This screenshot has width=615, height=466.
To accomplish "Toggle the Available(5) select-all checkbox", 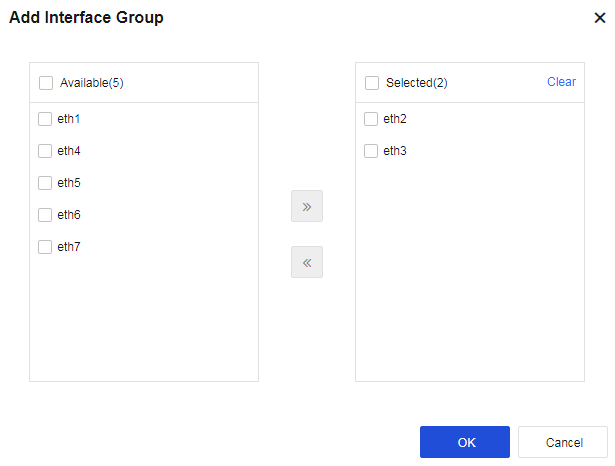I will [x=46, y=83].
